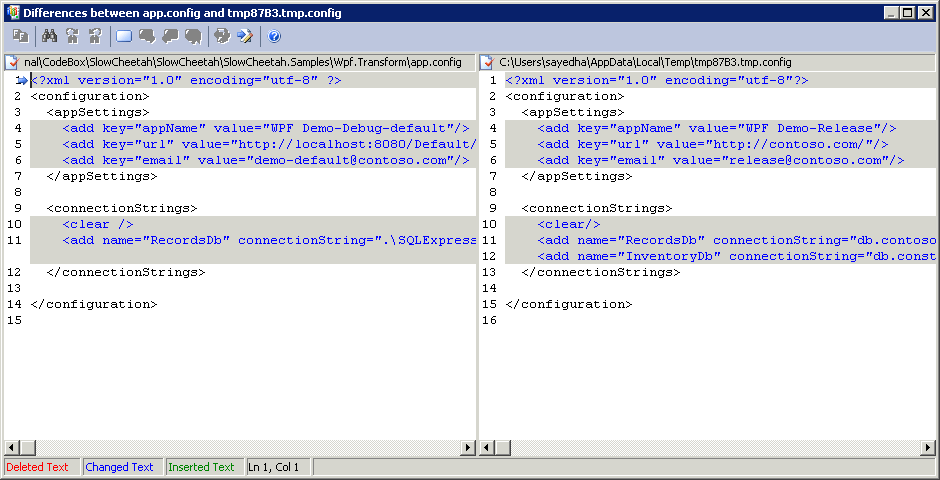Click the red "Deleted Text" legend label
940x480 pixels.
(x=37, y=467)
